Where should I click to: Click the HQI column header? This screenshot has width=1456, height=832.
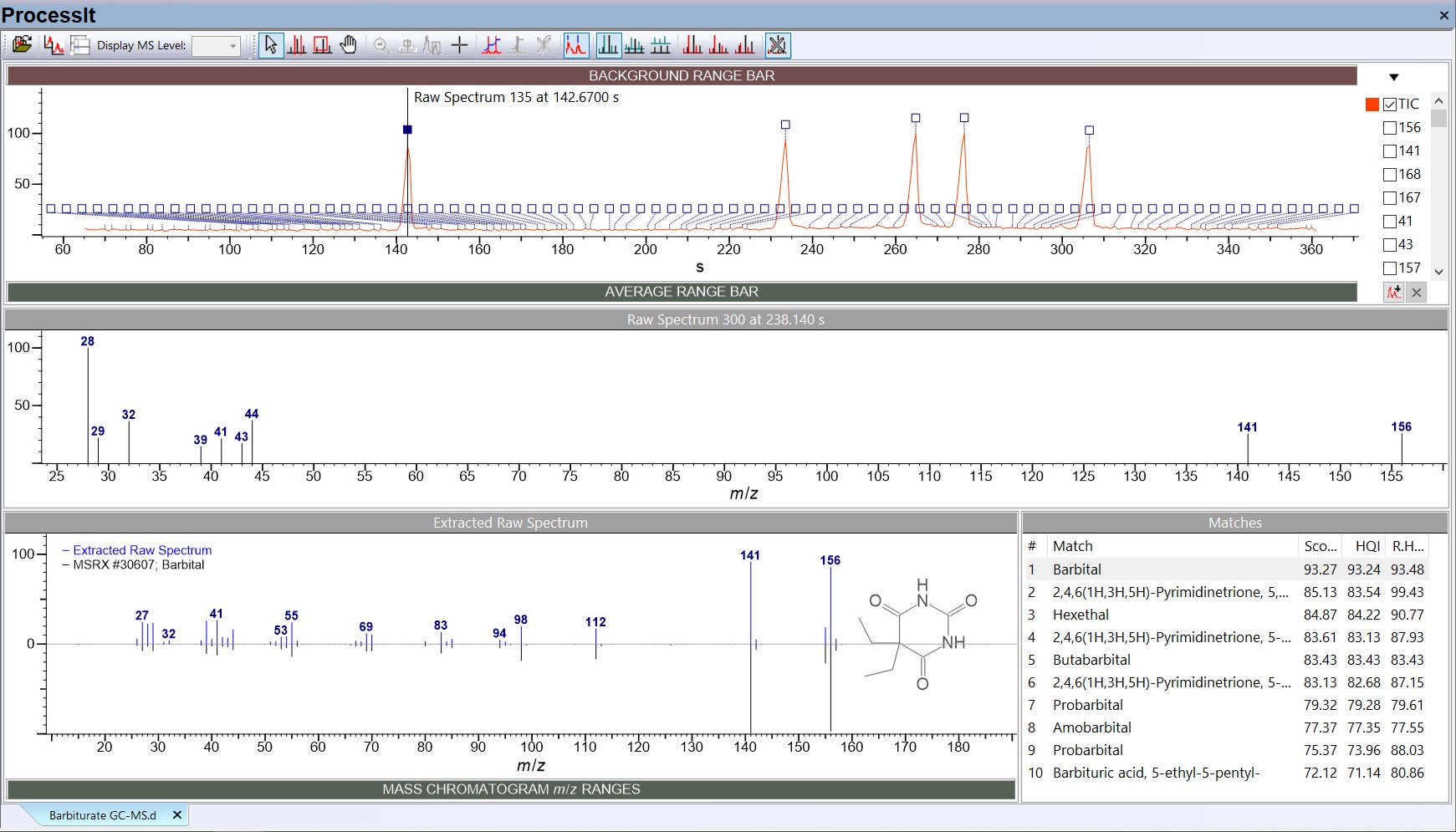(1367, 546)
